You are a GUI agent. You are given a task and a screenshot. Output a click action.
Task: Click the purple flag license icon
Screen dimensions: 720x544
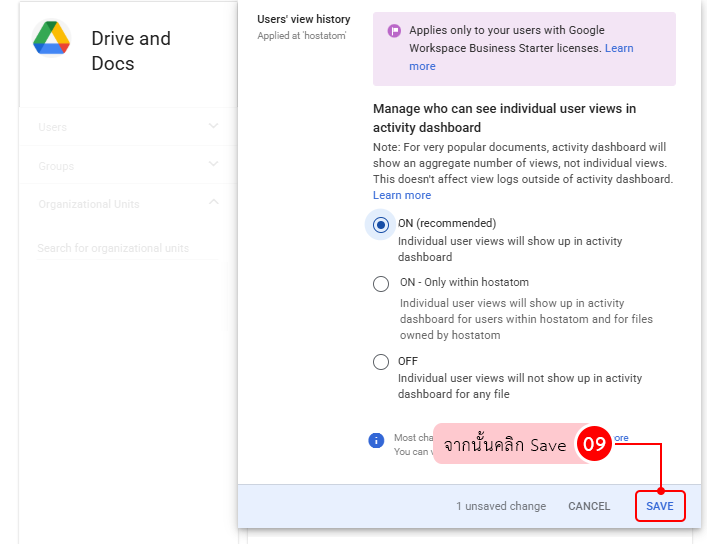(x=394, y=31)
